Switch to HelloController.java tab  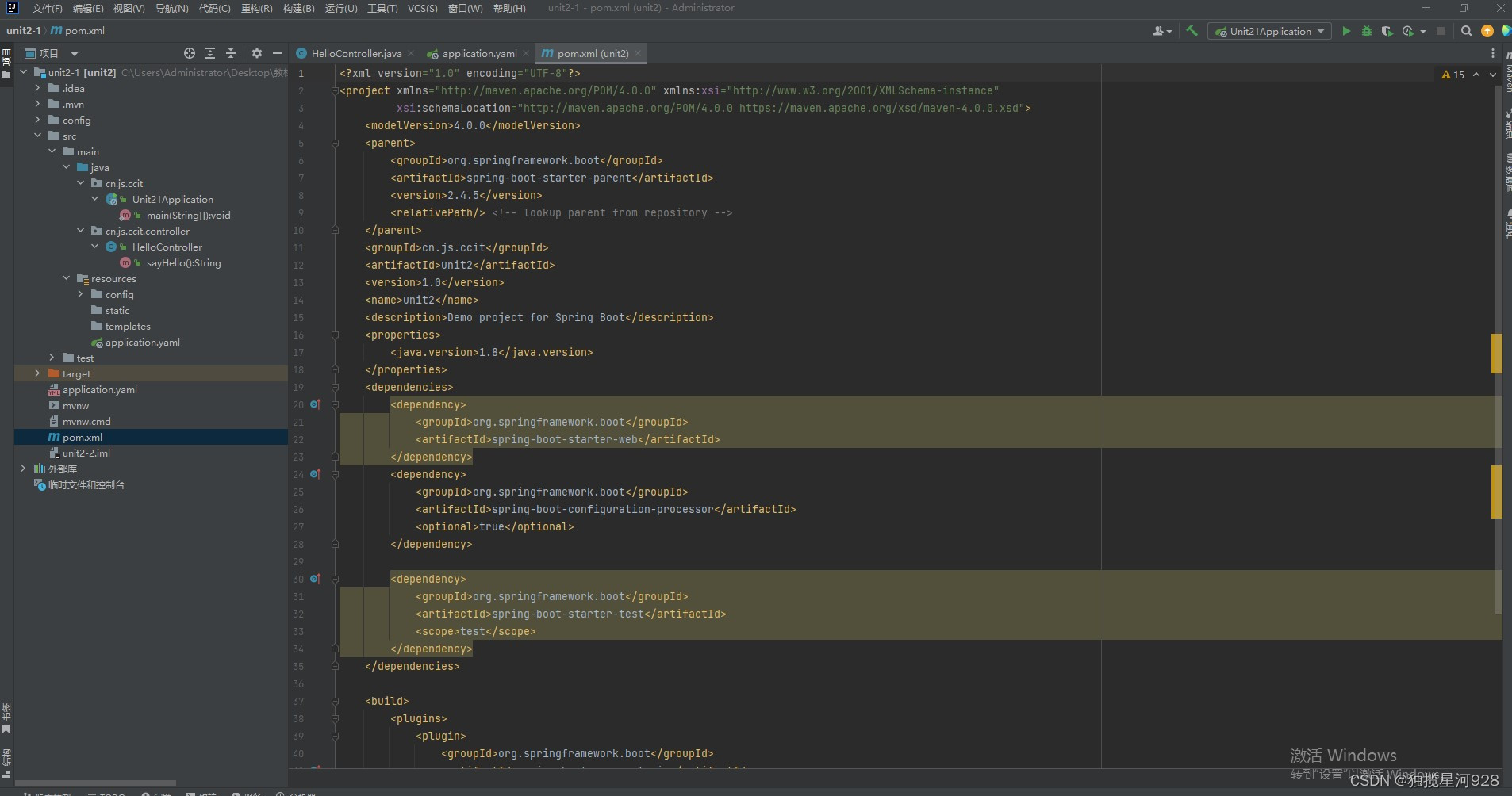pyautogui.click(x=355, y=53)
